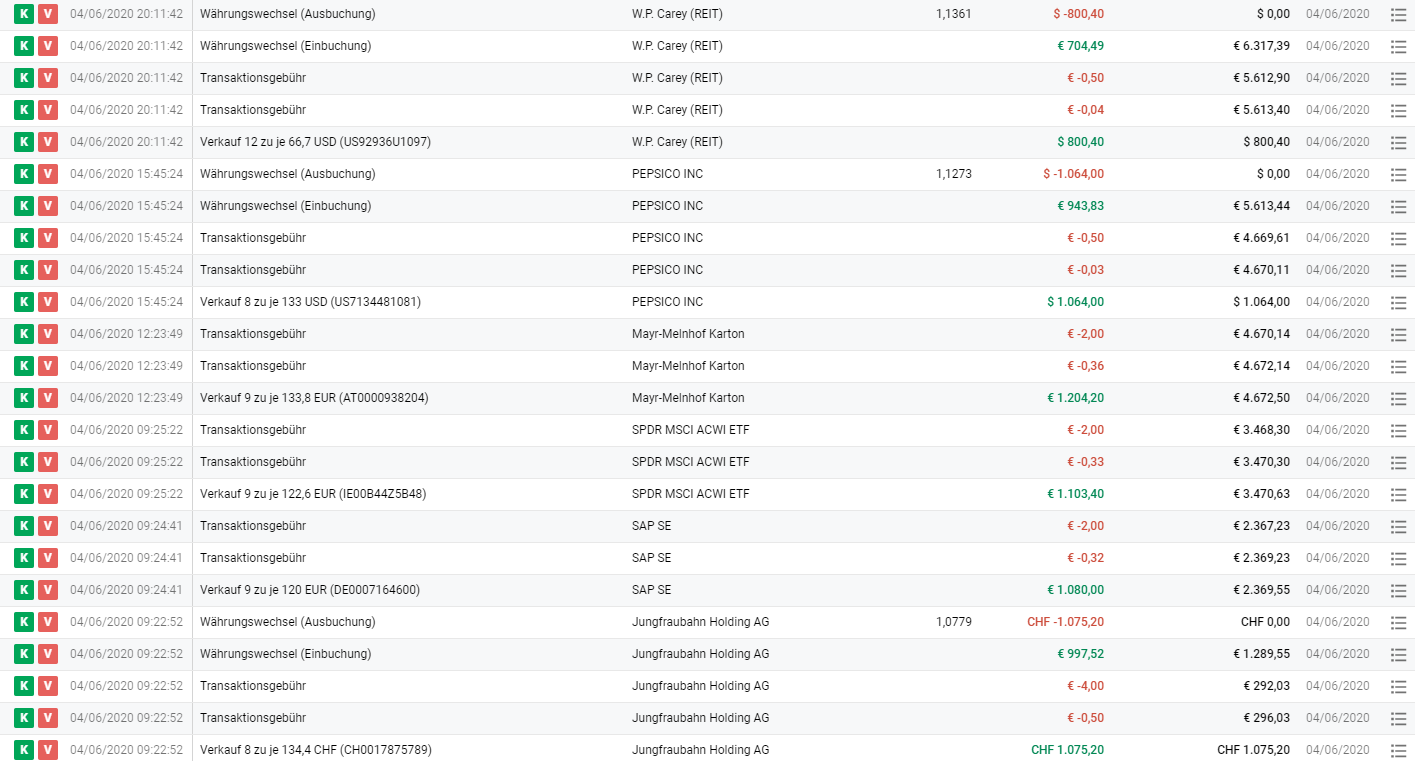The width and height of the screenshot is (1415, 761).
Task: Click SPDR MSCI ACWI ETF in Verkauf row
Action: click(690, 494)
